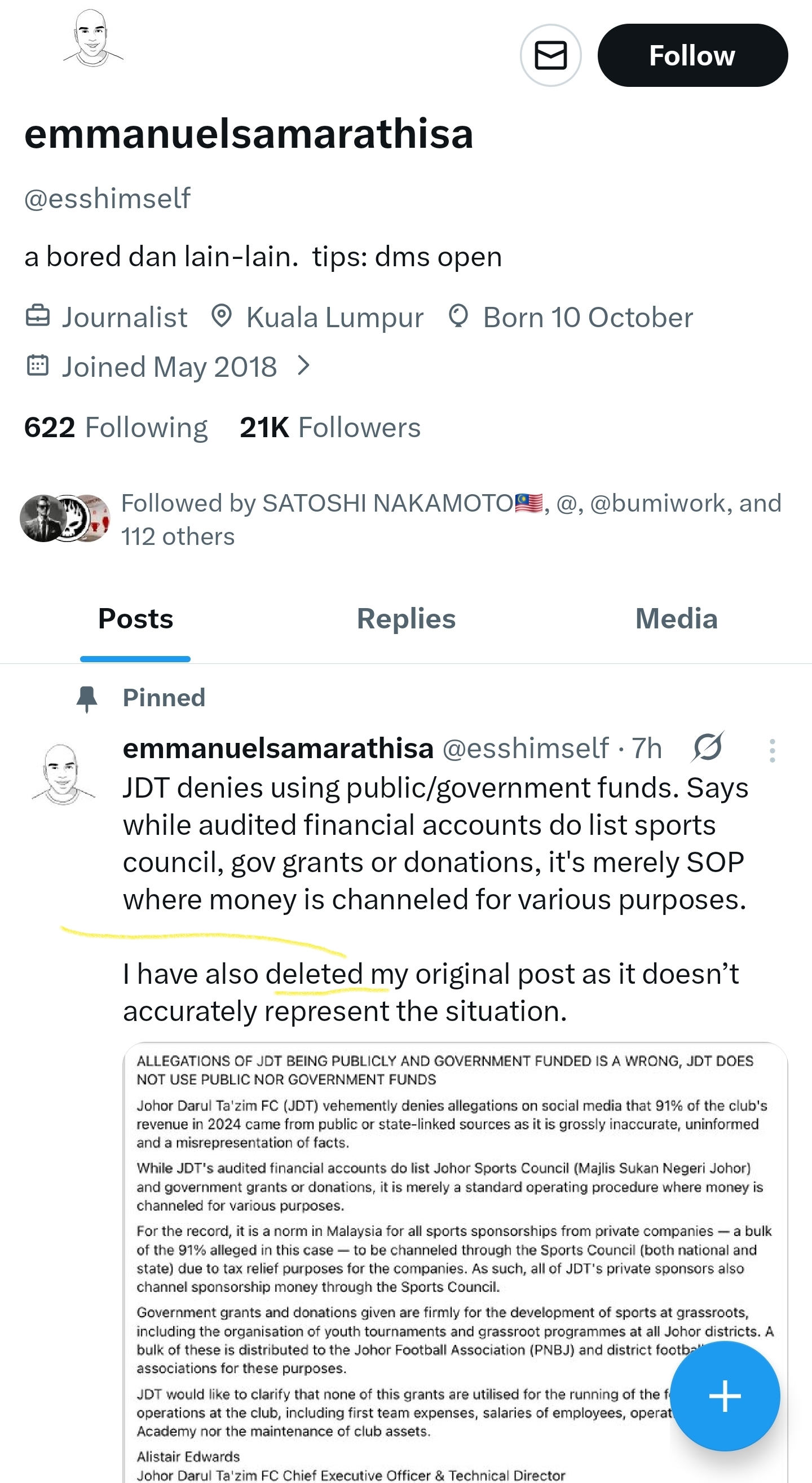Tap the mutual followers avatar stack
Screen dimensions: 812x1483
(64, 518)
